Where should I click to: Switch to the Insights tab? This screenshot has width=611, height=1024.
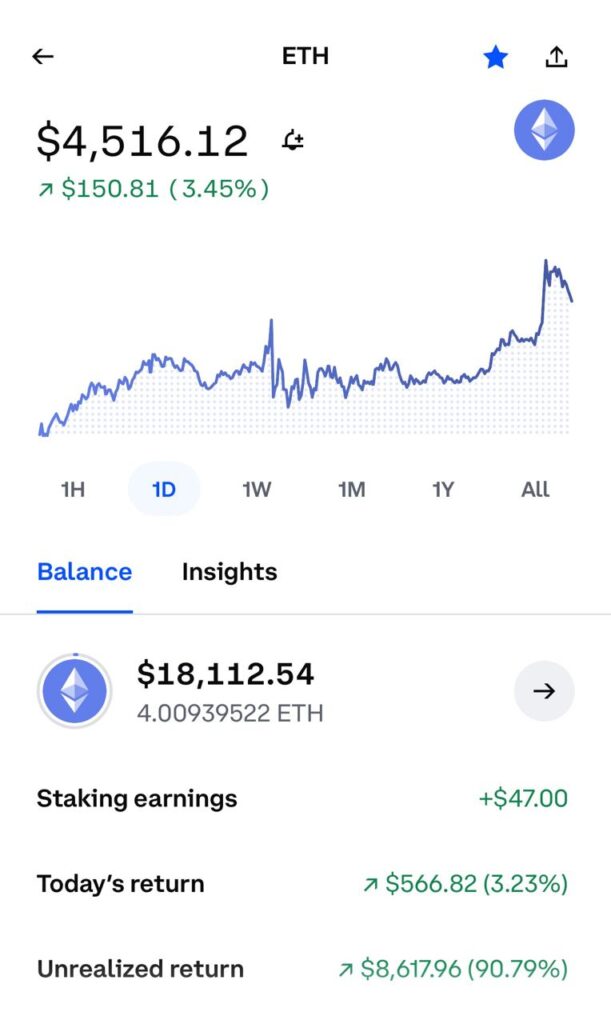(x=229, y=572)
